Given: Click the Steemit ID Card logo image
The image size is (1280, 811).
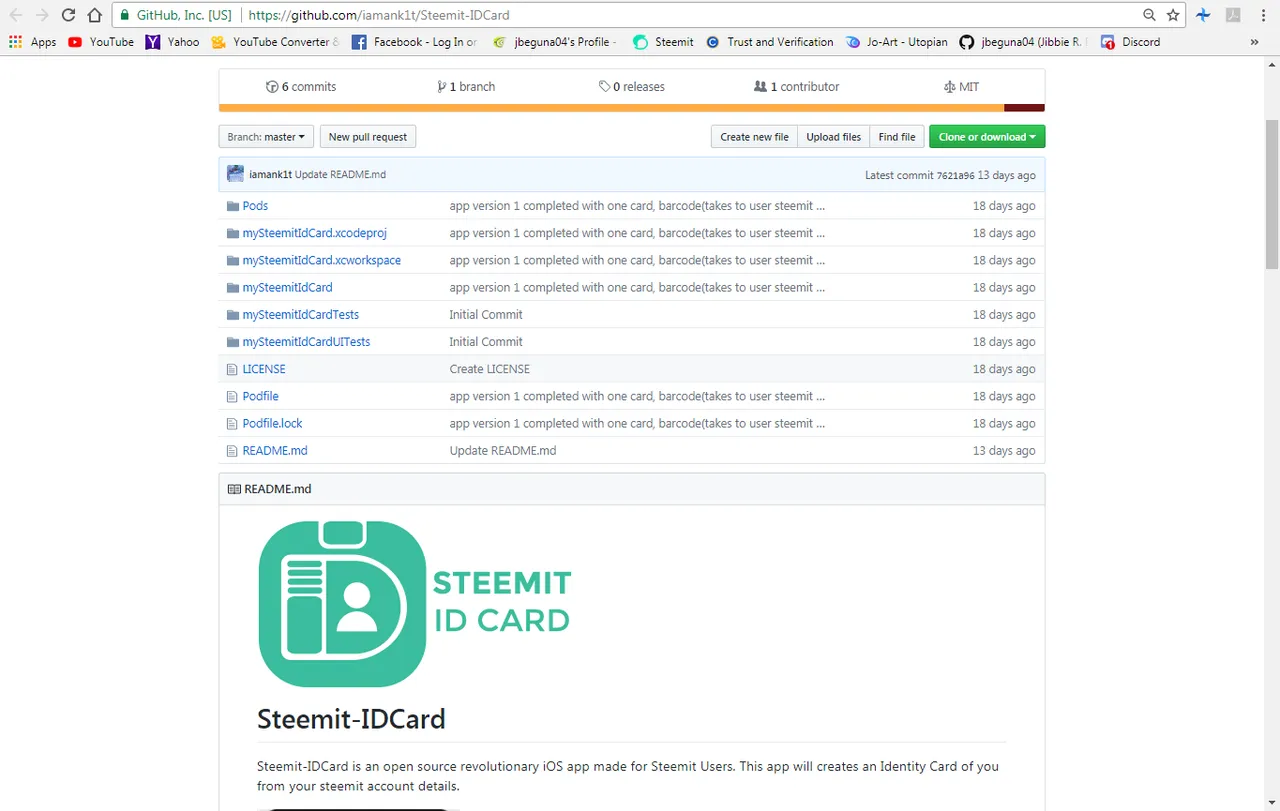Looking at the screenshot, I should coord(415,603).
